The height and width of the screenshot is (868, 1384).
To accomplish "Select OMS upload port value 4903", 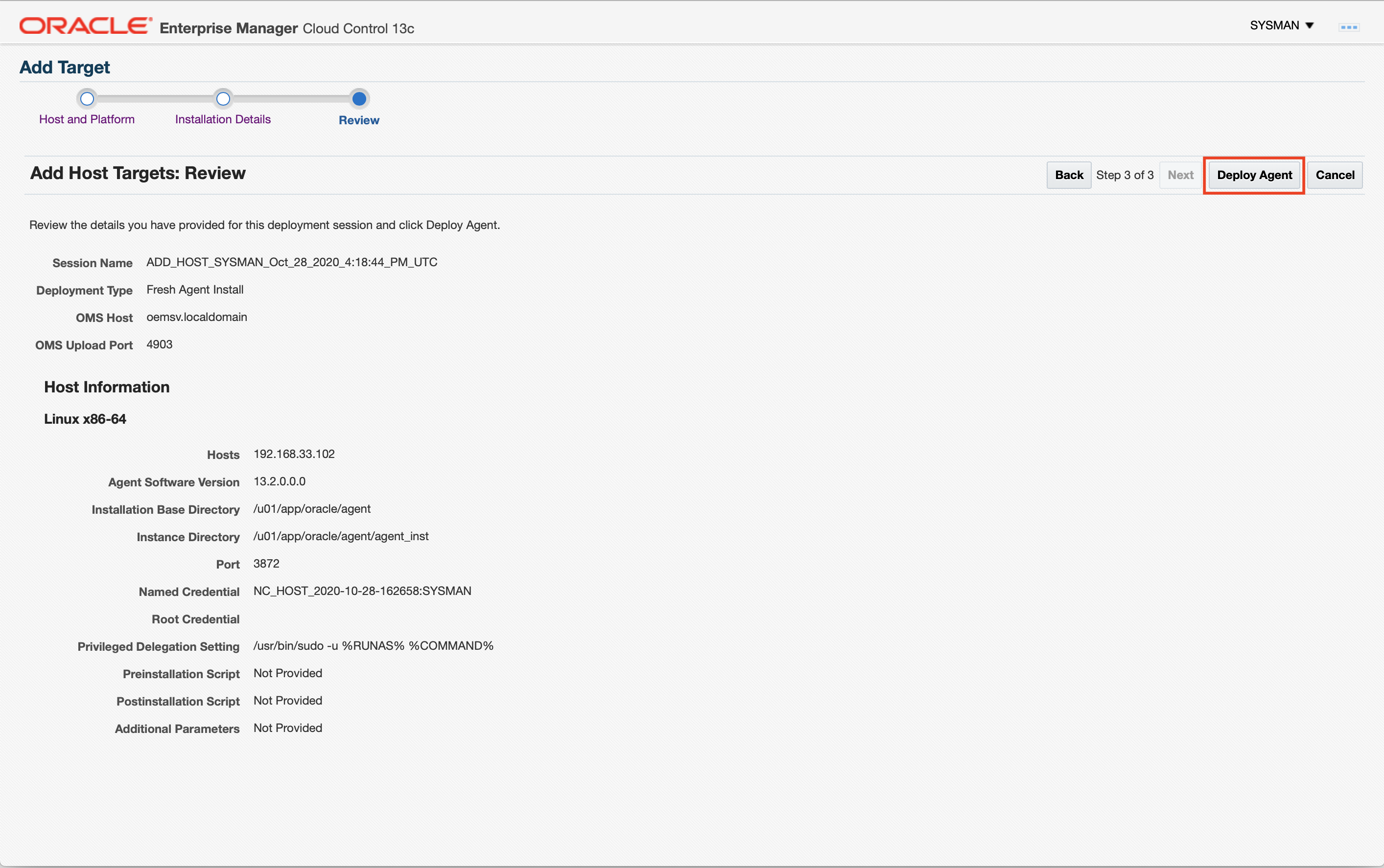I will (159, 344).
